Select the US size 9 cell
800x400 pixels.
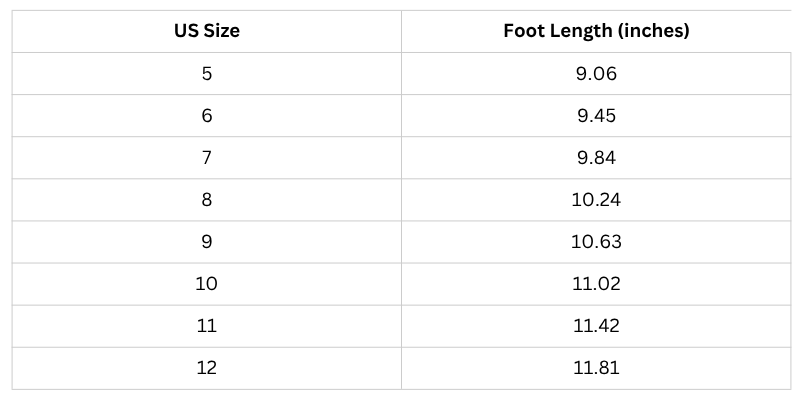pyautogui.click(x=207, y=242)
